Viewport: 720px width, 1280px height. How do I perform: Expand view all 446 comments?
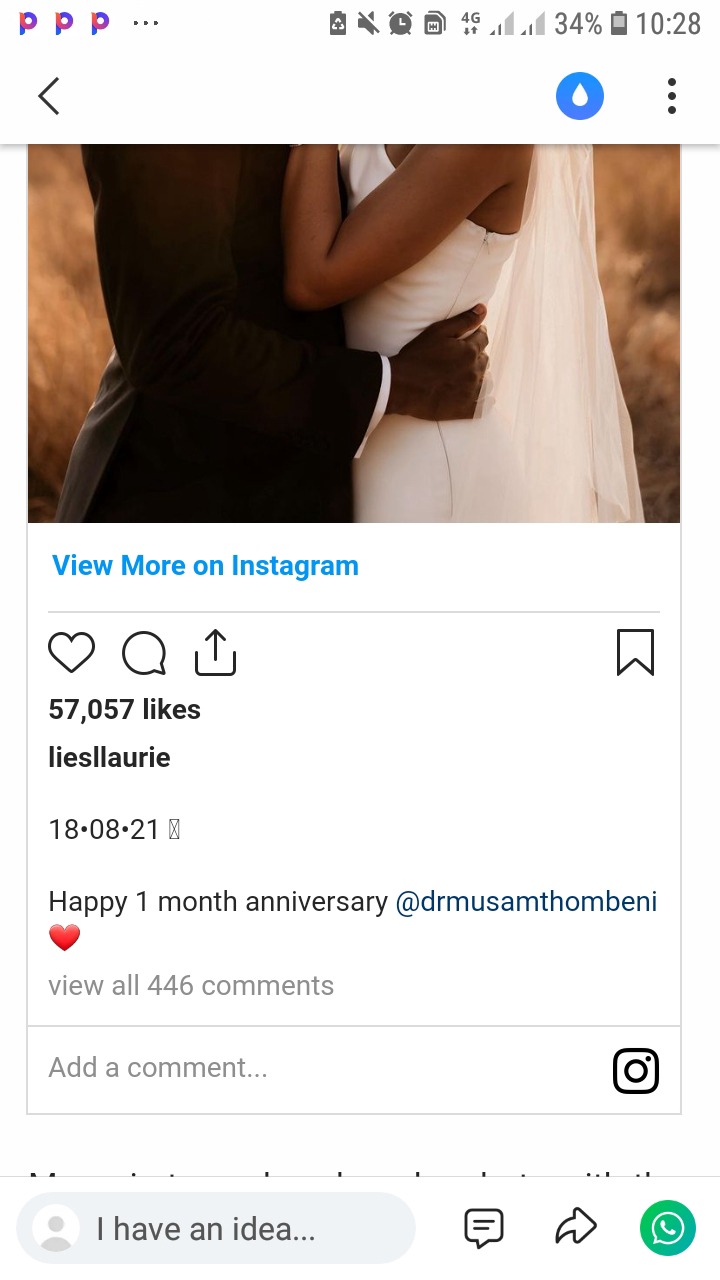(x=191, y=985)
